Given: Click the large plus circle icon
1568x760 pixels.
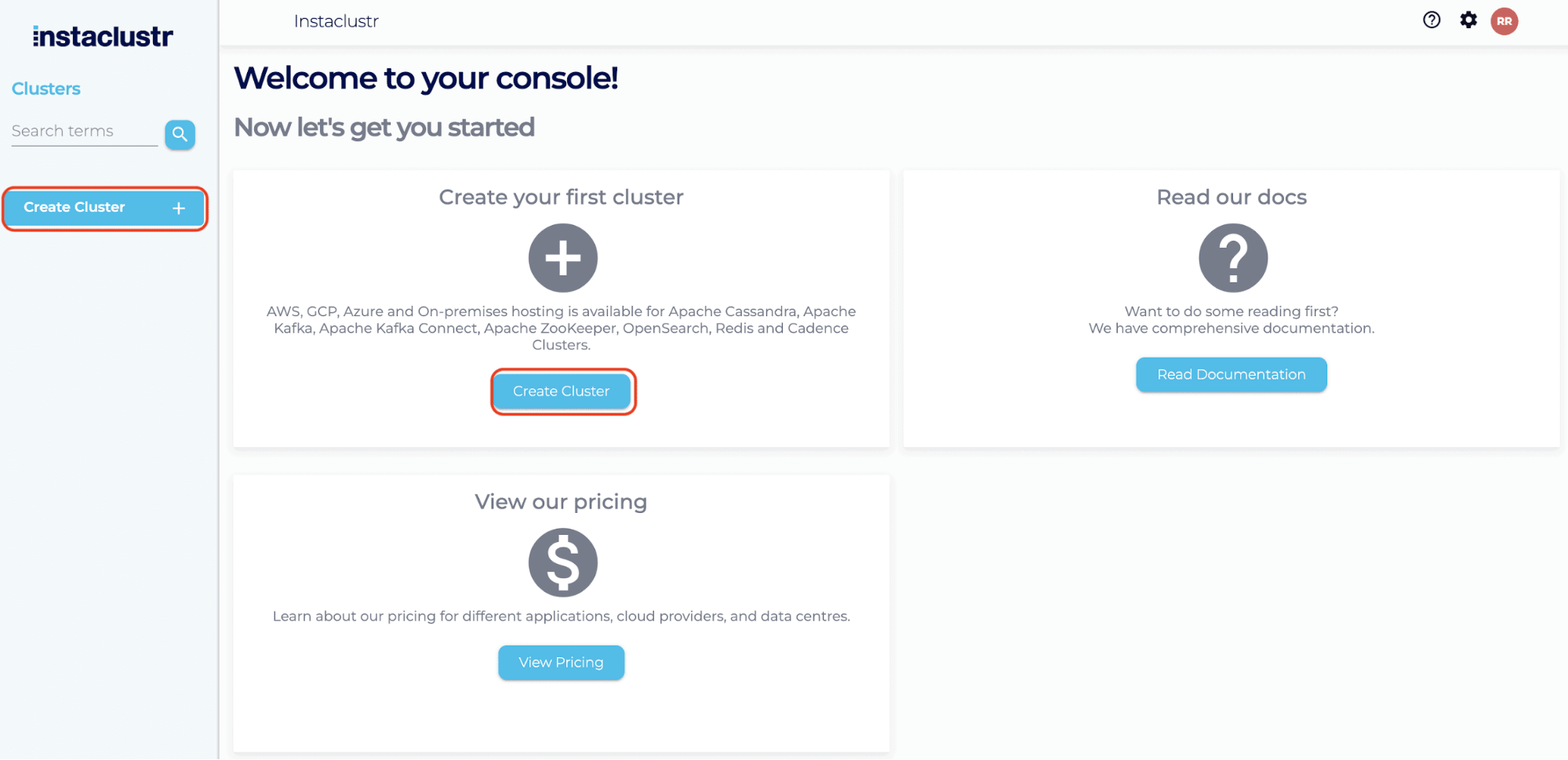Looking at the screenshot, I should [562, 258].
